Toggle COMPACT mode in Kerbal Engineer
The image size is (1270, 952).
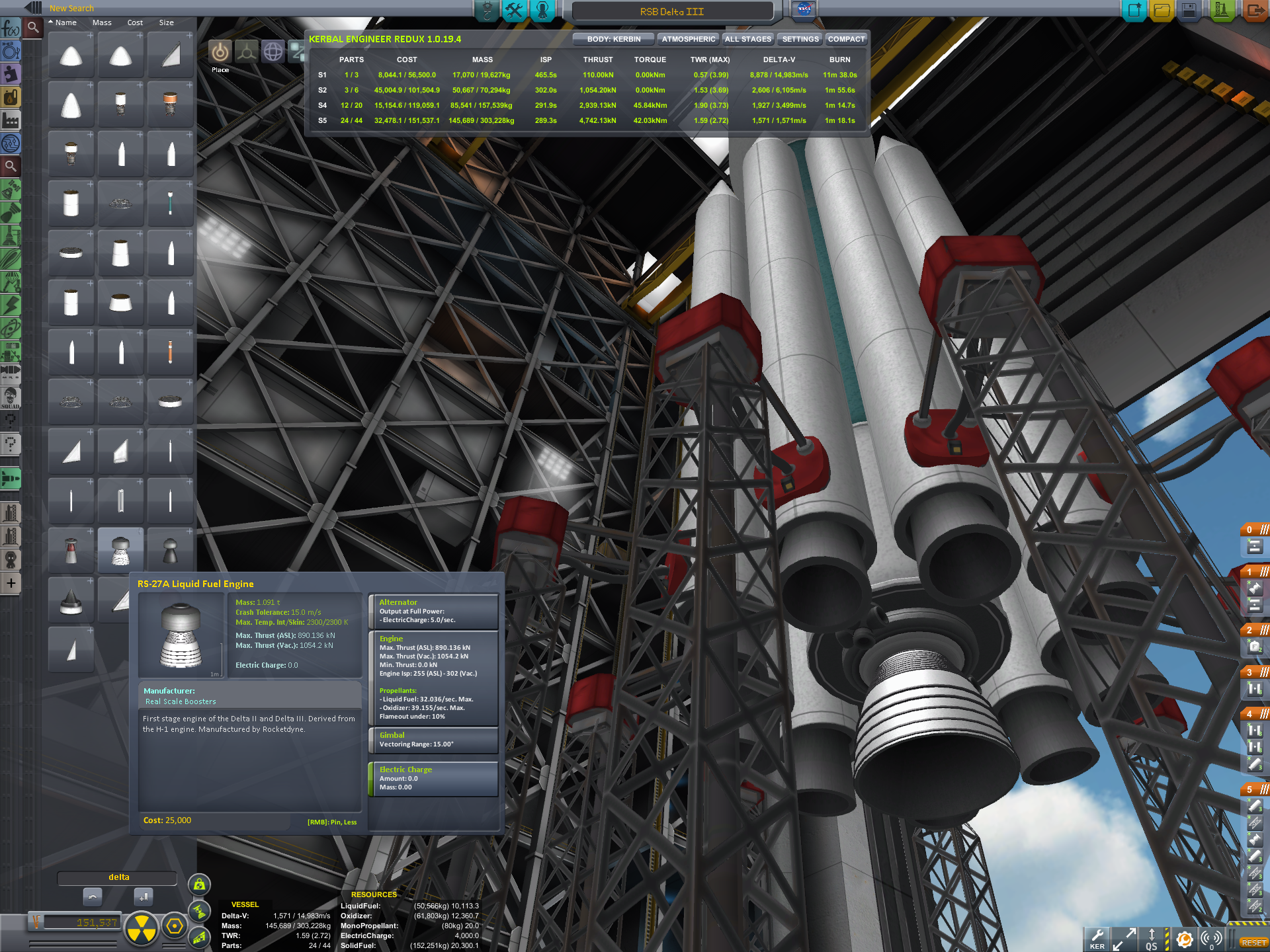(x=846, y=39)
